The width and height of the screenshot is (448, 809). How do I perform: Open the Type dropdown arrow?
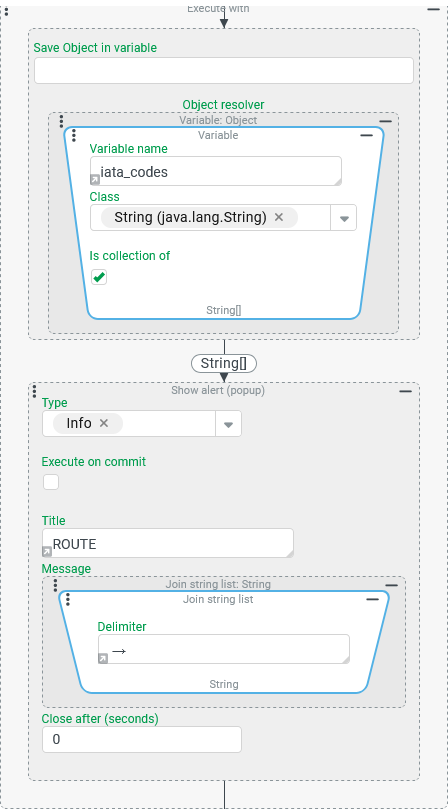[x=228, y=424]
